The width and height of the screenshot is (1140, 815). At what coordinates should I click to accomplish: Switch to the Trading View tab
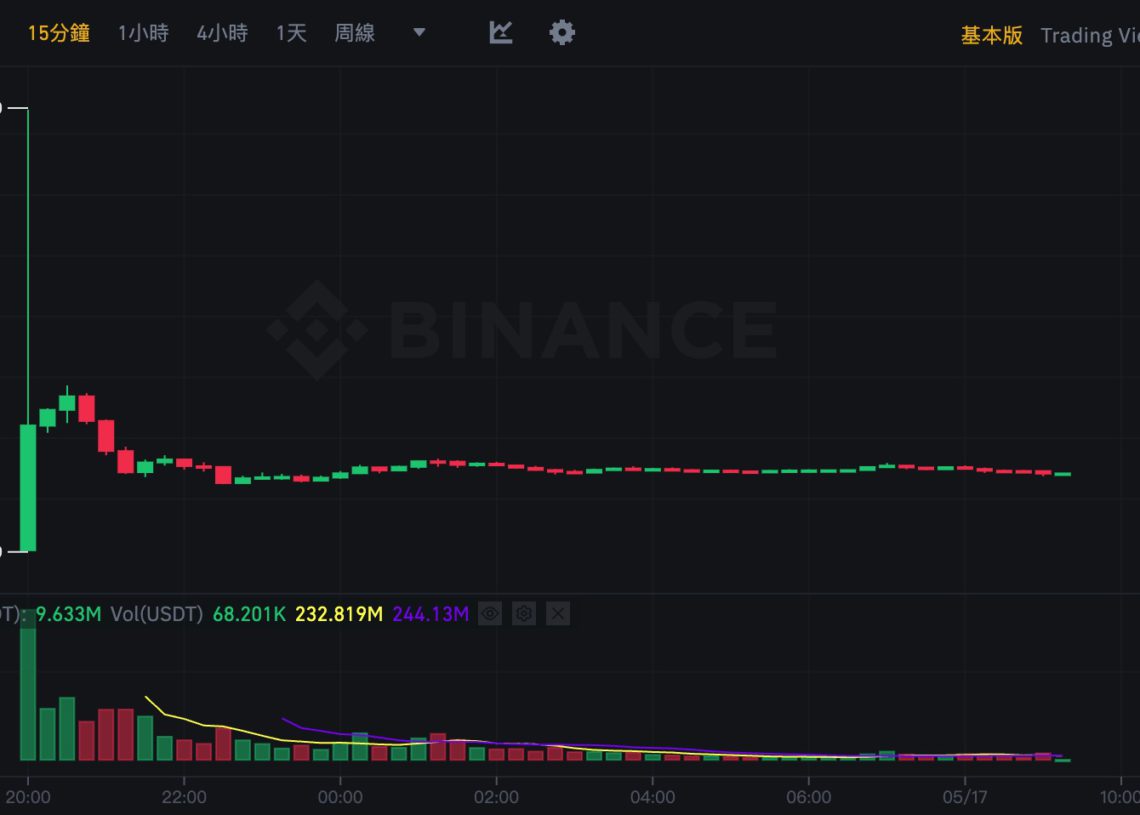pyautogui.click(x=1089, y=34)
